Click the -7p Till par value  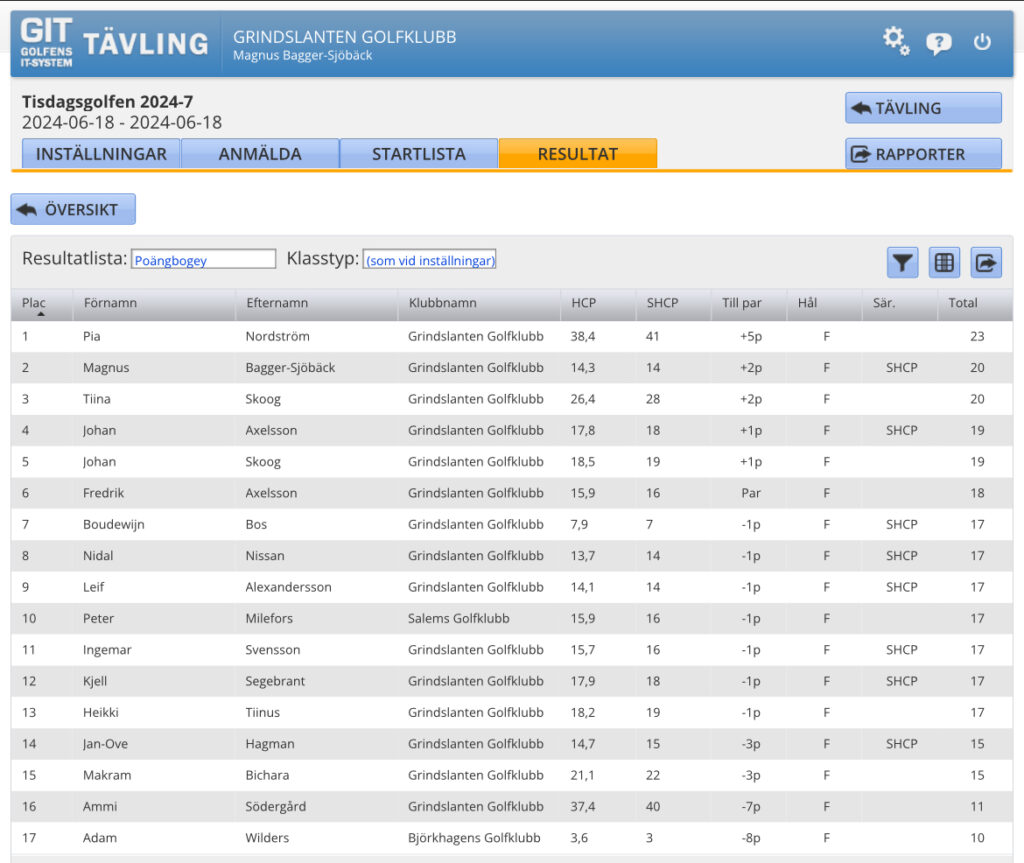tap(751, 807)
